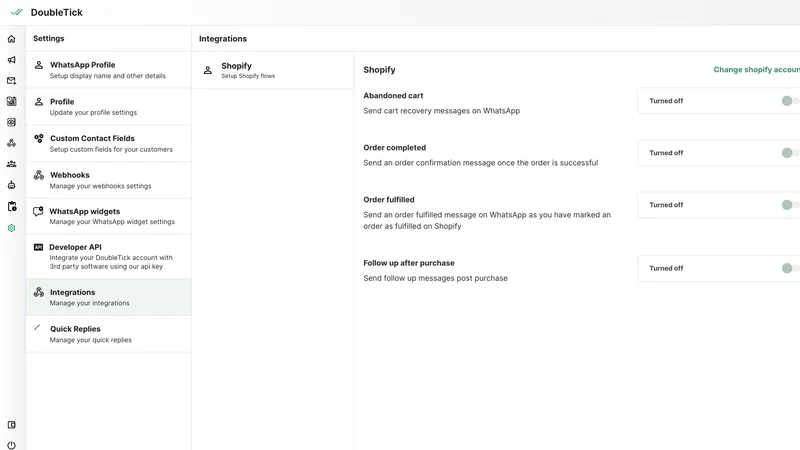Click 'Send an order confirmation message' description
This screenshot has width=800, height=450.
pyautogui.click(x=481, y=163)
